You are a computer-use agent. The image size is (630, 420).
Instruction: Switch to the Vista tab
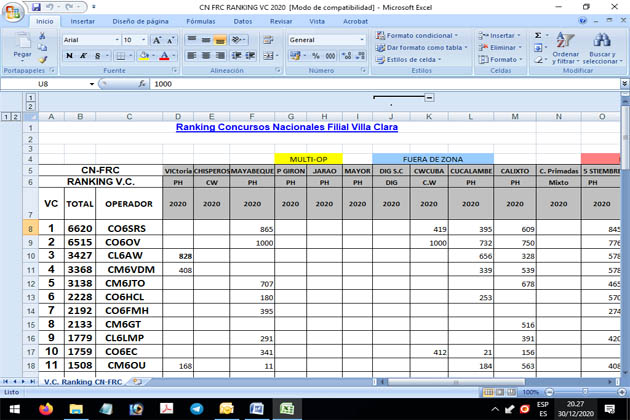pyautogui.click(x=317, y=21)
